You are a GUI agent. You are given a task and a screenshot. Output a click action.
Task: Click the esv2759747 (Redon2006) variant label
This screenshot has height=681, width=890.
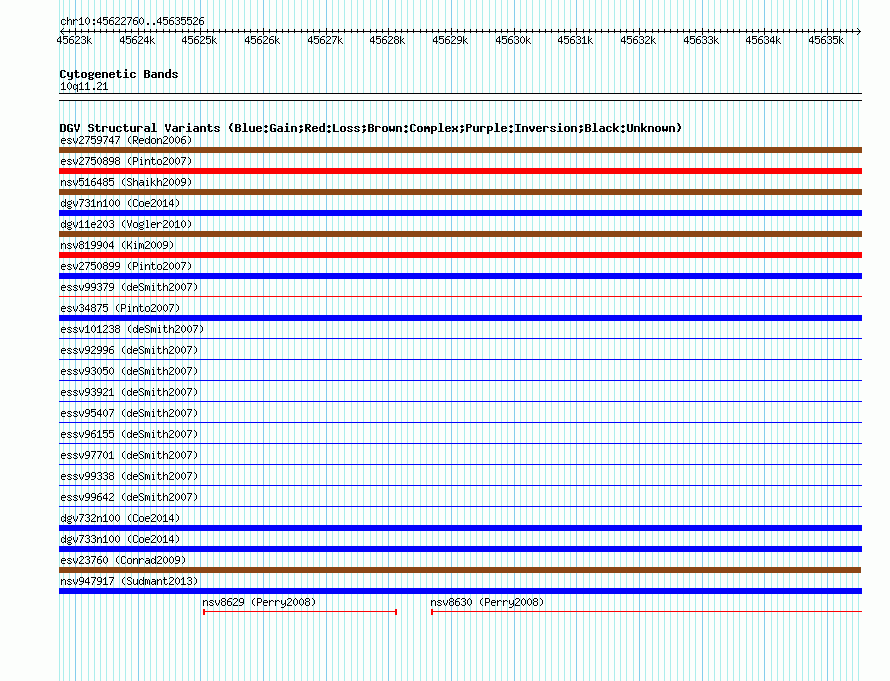126,140
